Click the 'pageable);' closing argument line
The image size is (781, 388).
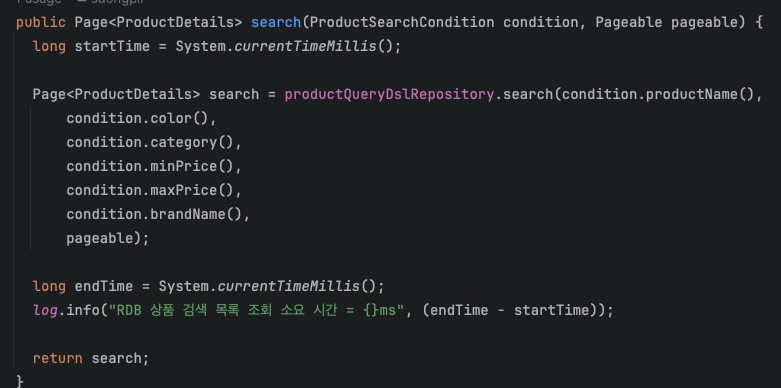coord(108,238)
